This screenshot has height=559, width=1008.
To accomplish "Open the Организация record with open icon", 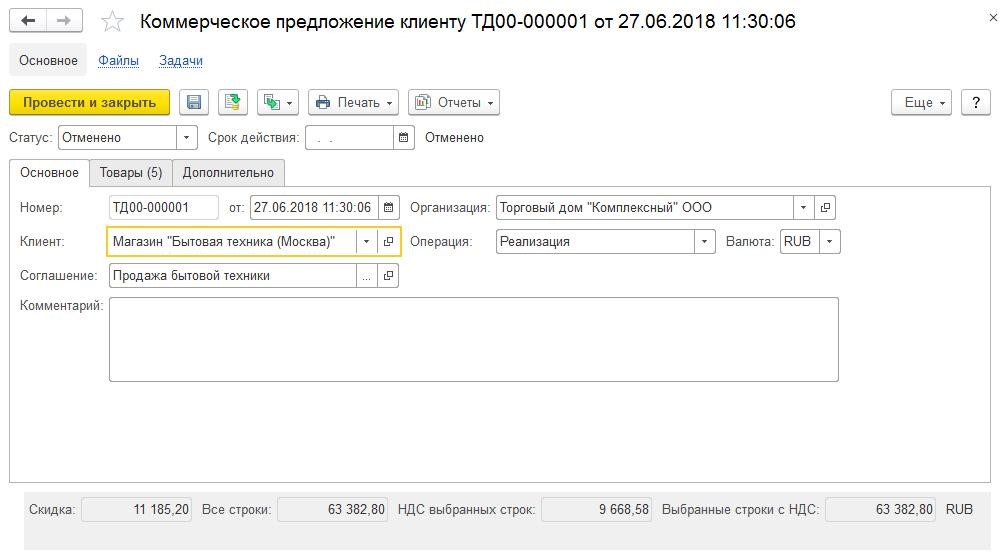I will [825, 208].
